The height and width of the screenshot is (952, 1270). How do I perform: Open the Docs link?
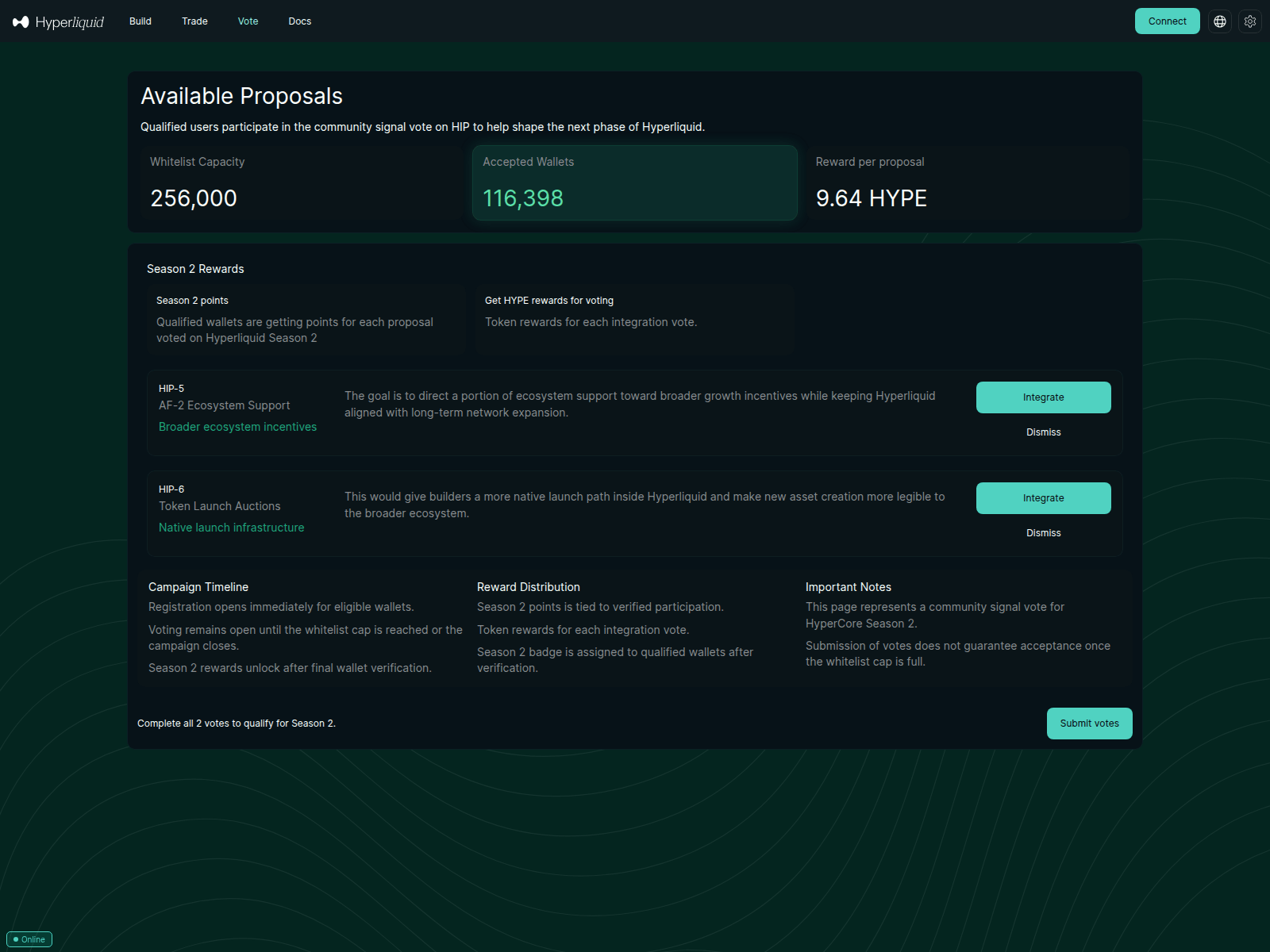(300, 21)
